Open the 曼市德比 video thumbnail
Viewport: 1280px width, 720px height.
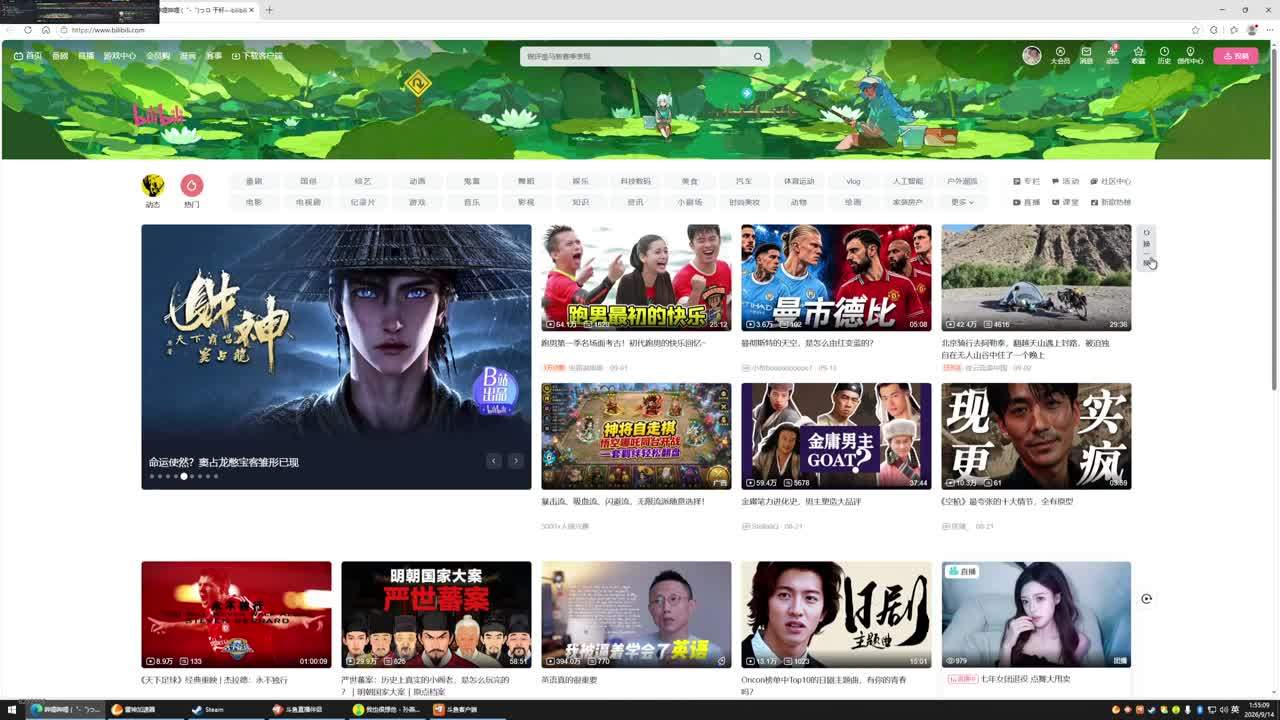pos(836,277)
